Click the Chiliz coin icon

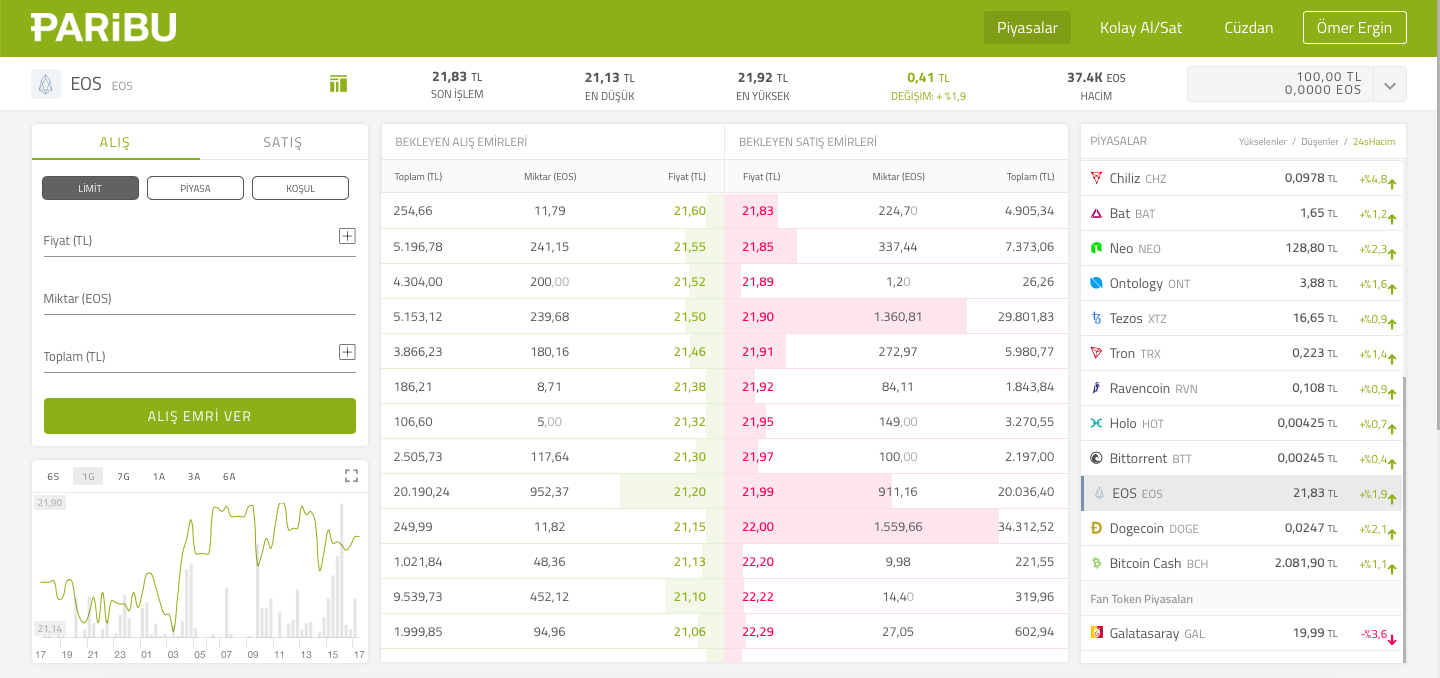[x=1096, y=179]
